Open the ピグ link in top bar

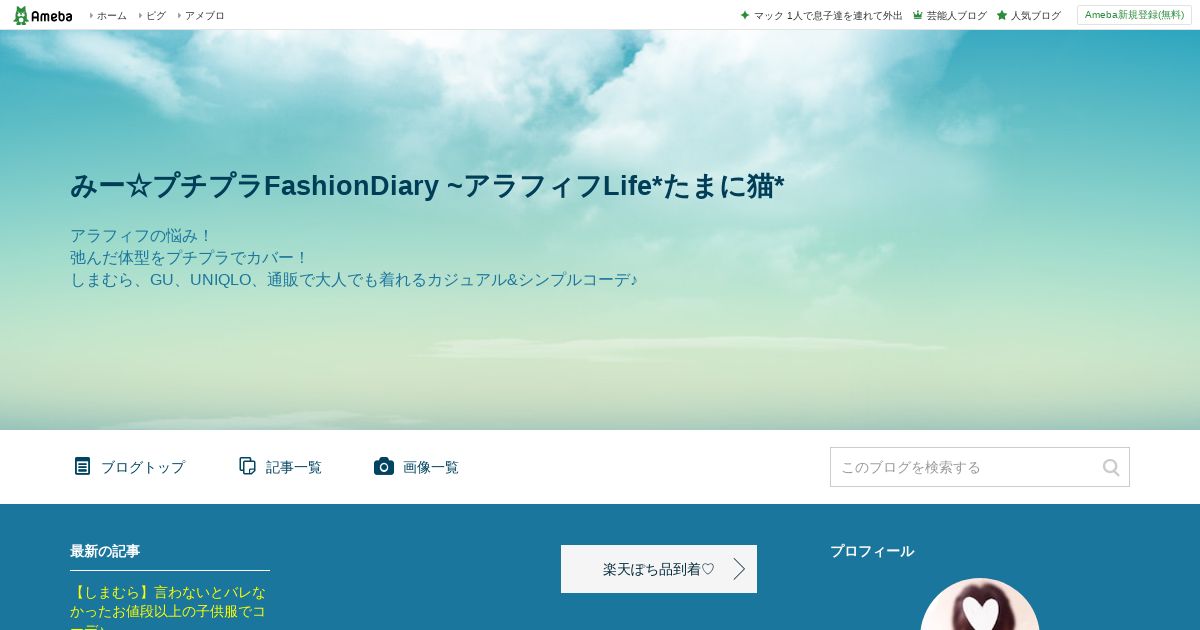pos(156,15)
